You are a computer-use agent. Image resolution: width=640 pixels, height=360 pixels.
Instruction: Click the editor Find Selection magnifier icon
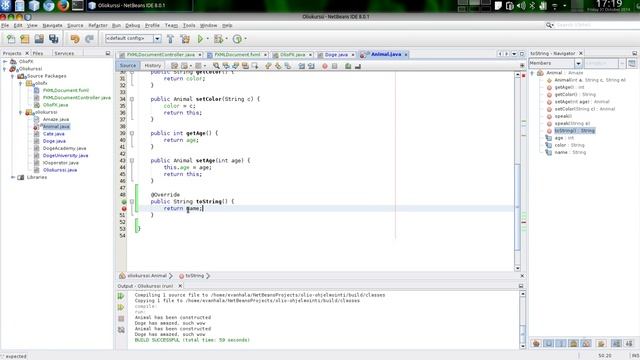216,66
